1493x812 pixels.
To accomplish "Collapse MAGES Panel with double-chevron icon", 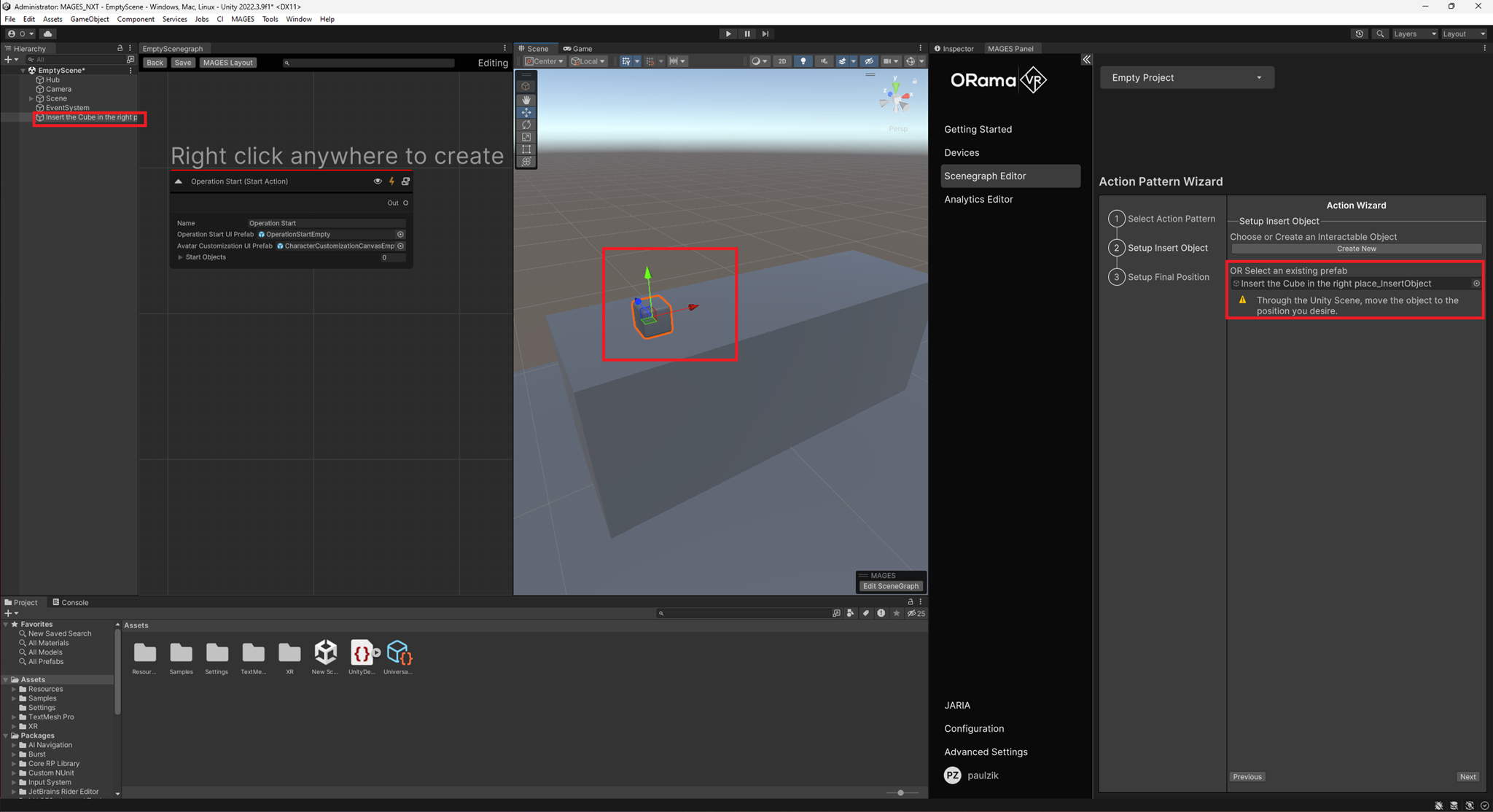I will tap(1086, 60).
